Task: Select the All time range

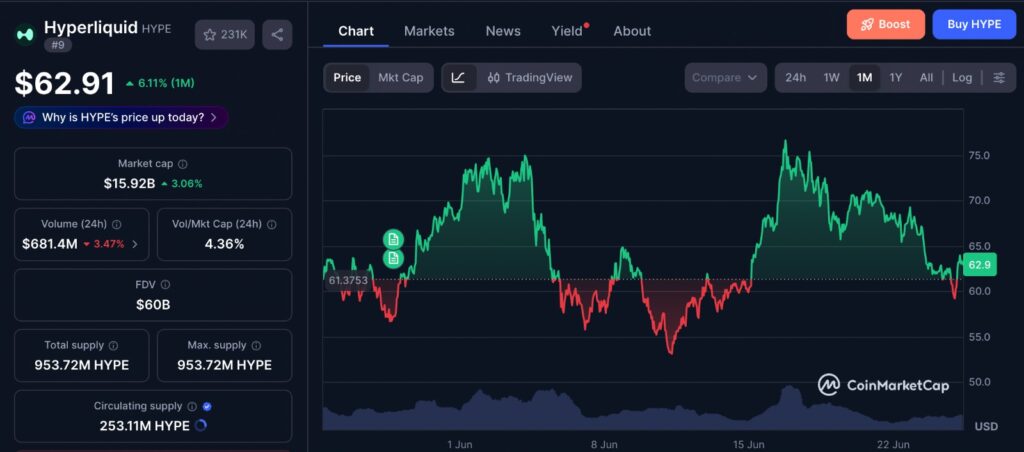Action: [x=926, y=78]
